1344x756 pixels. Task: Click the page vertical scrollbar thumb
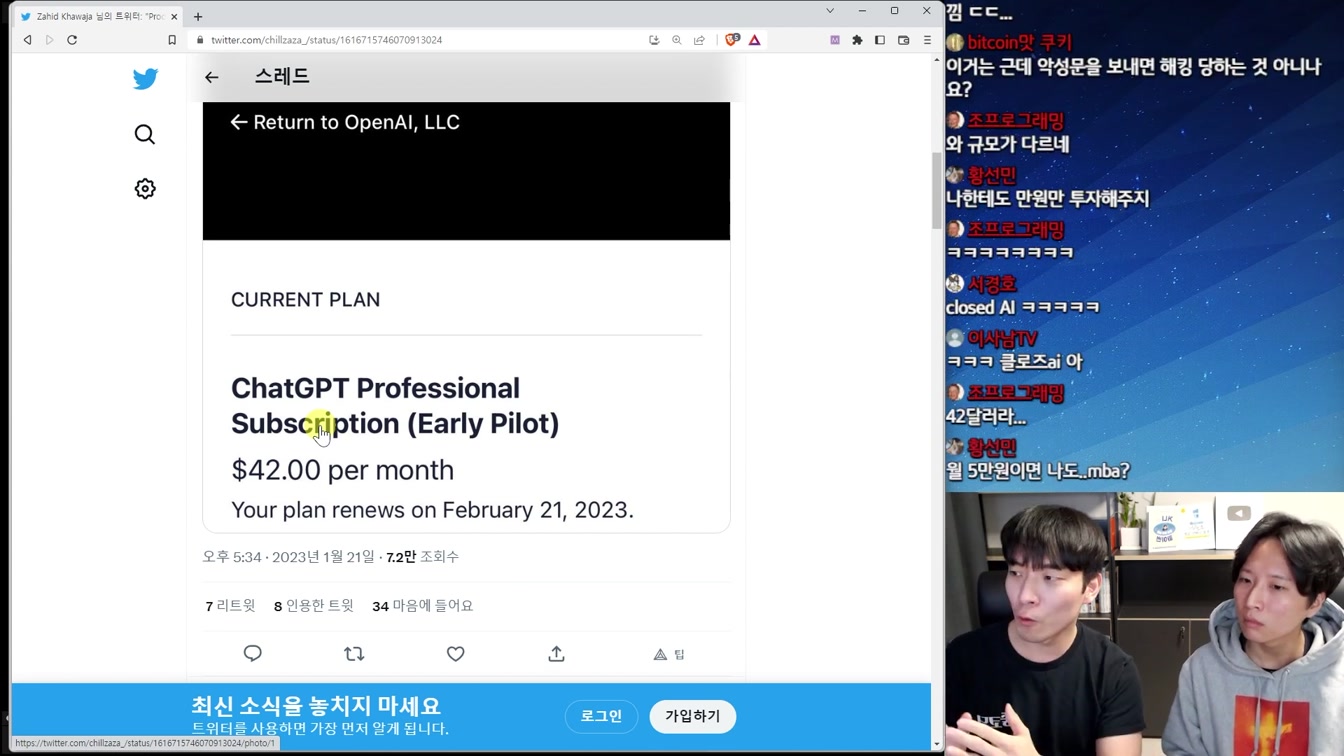pyautogui.click(x=937, y=190)
